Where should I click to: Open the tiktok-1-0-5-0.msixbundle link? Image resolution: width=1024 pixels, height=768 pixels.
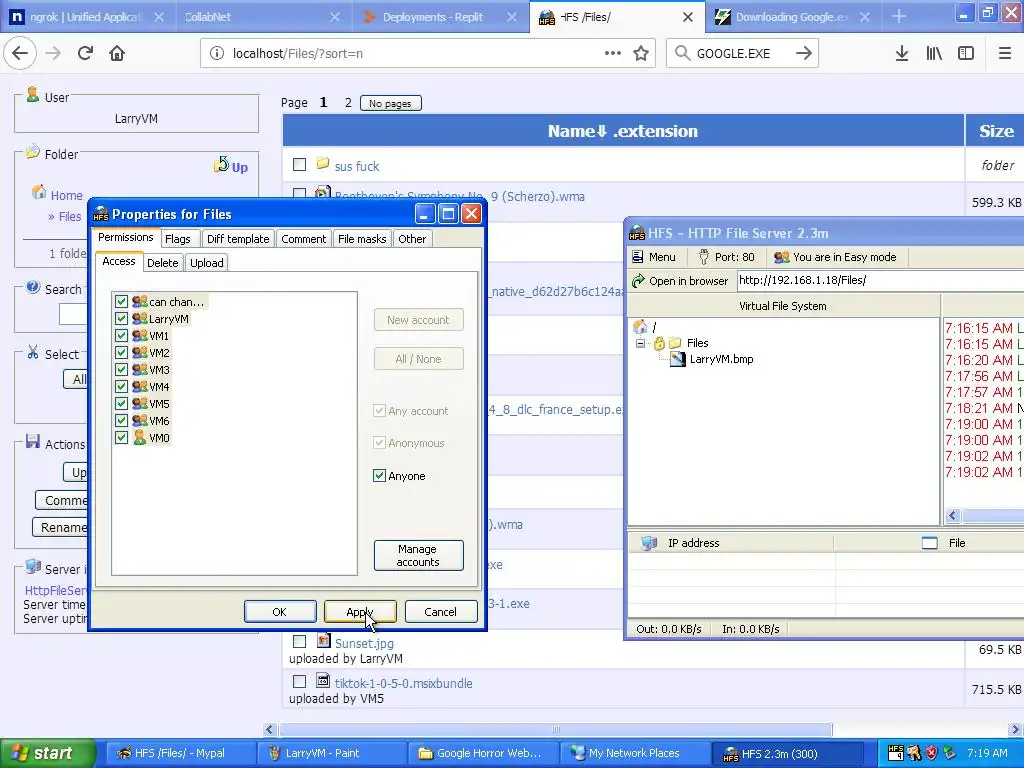tap(404, 683)
